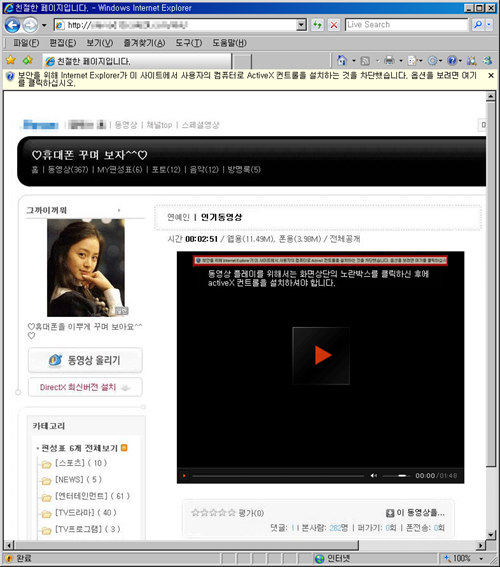The width and height of the screenshot is (500, 567).
Task: Select the 친절한 페이지입니다 tab
Action: coord(137,61)
